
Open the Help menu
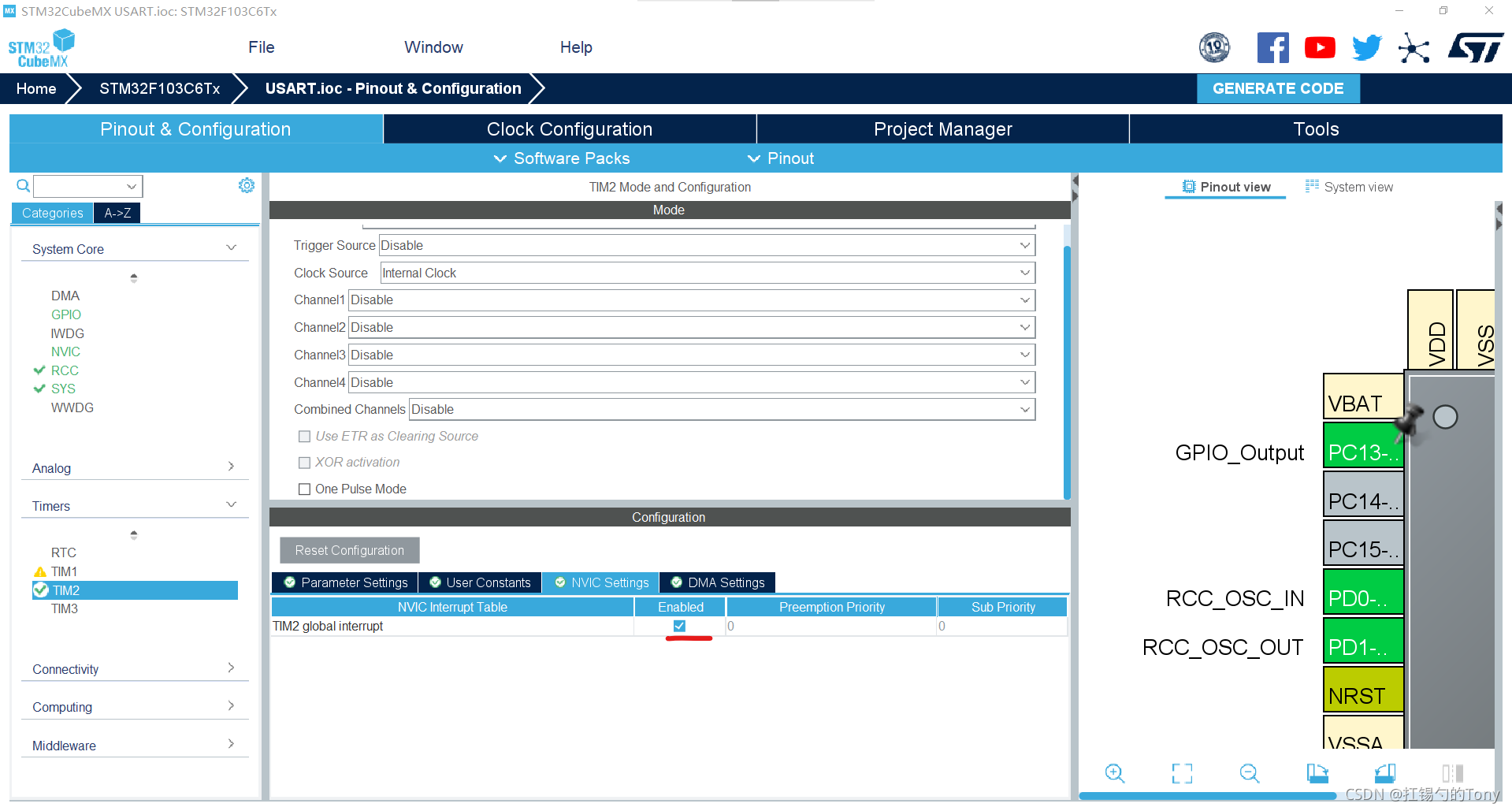pyautogui.click(x=576, y=47)
